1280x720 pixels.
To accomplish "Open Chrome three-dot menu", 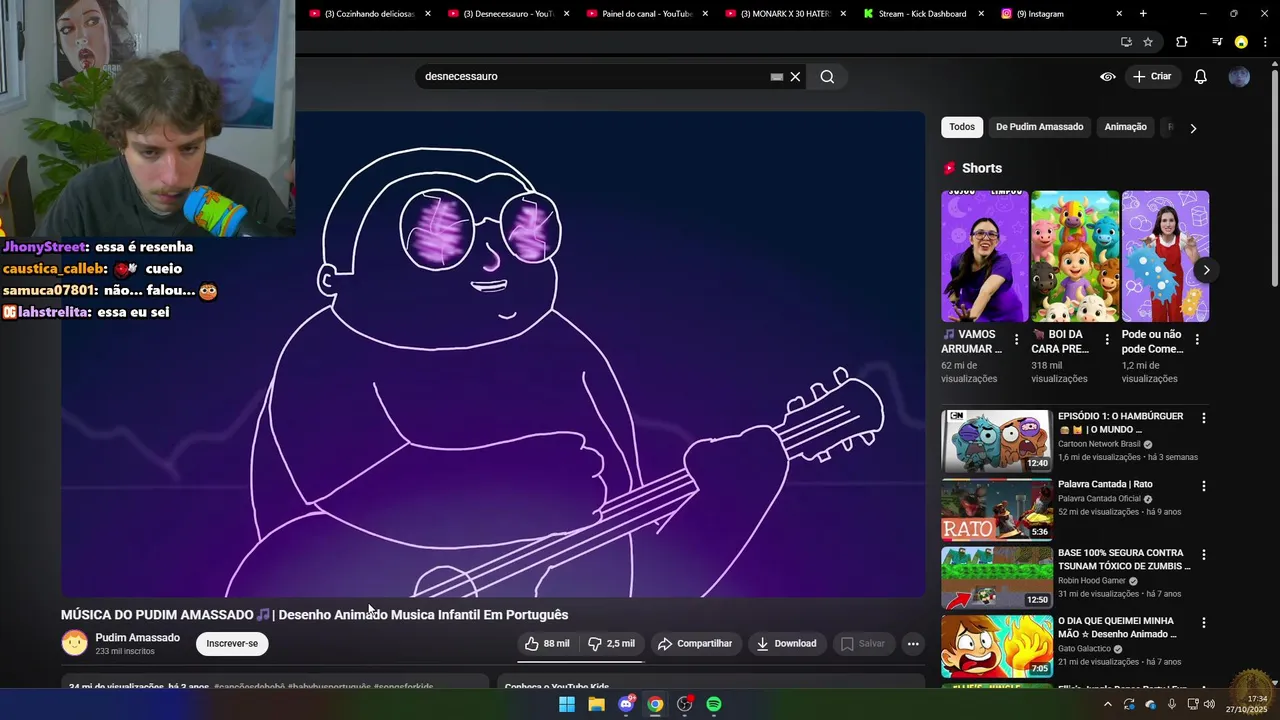I will (x=1264, y=42).
